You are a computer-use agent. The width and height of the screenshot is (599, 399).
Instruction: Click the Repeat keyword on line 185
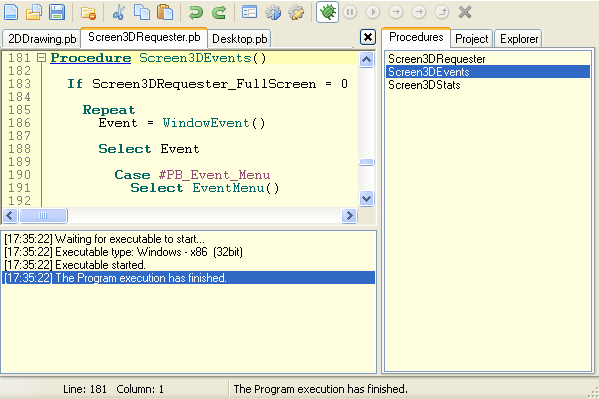109,110
